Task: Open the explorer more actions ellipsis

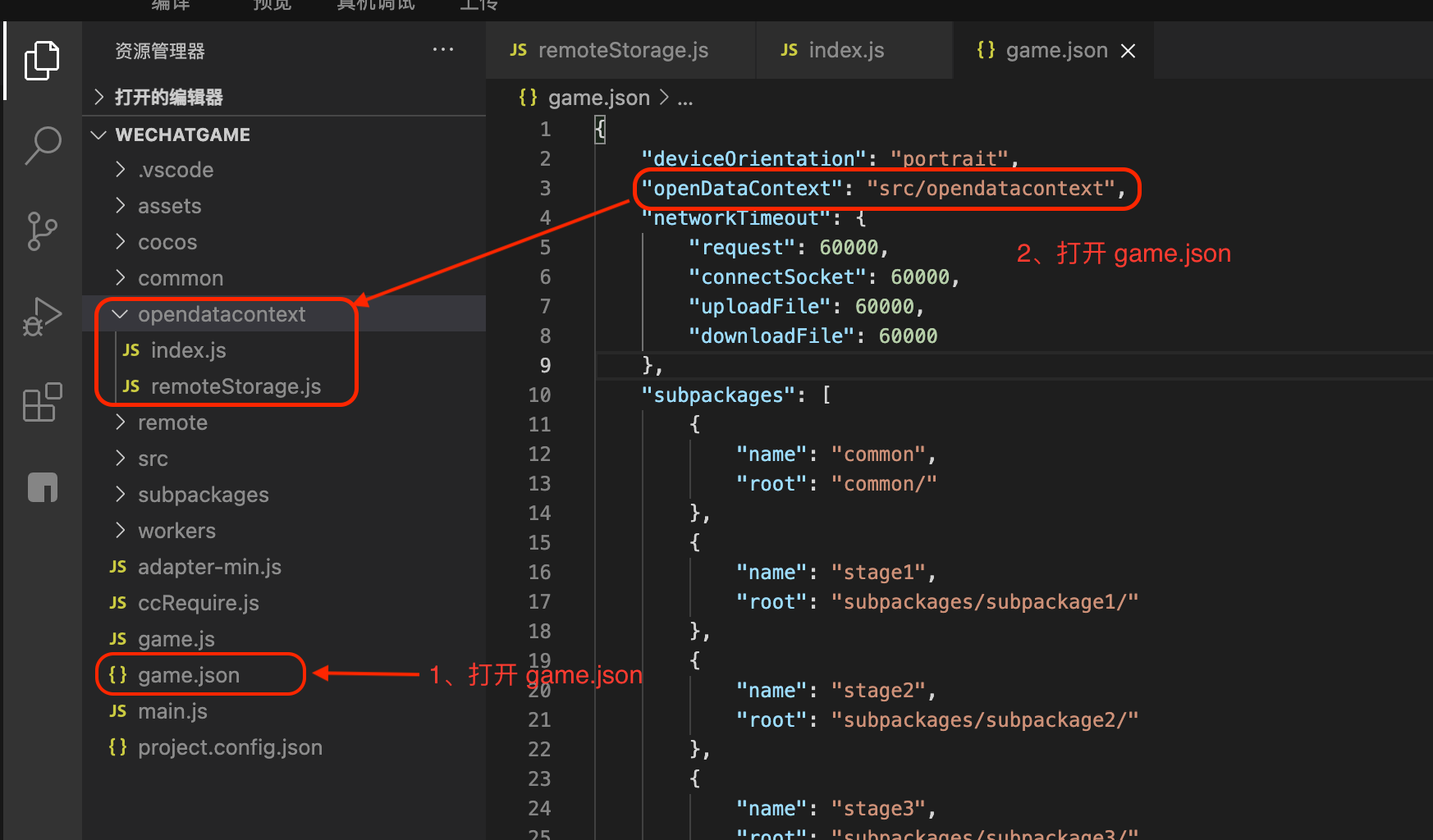Action: [x=443, y=50]
